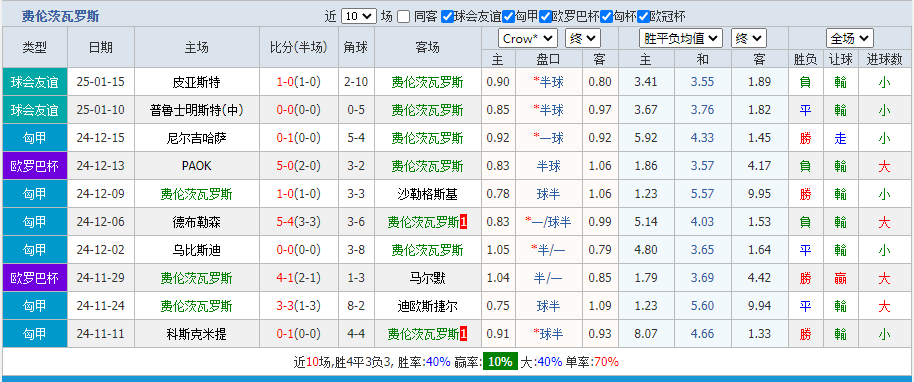The width and height of the screenshot is (914, 382).
Task: Click the 1-0(1-0) score on 25-01-15
Action: pos(298,82)
